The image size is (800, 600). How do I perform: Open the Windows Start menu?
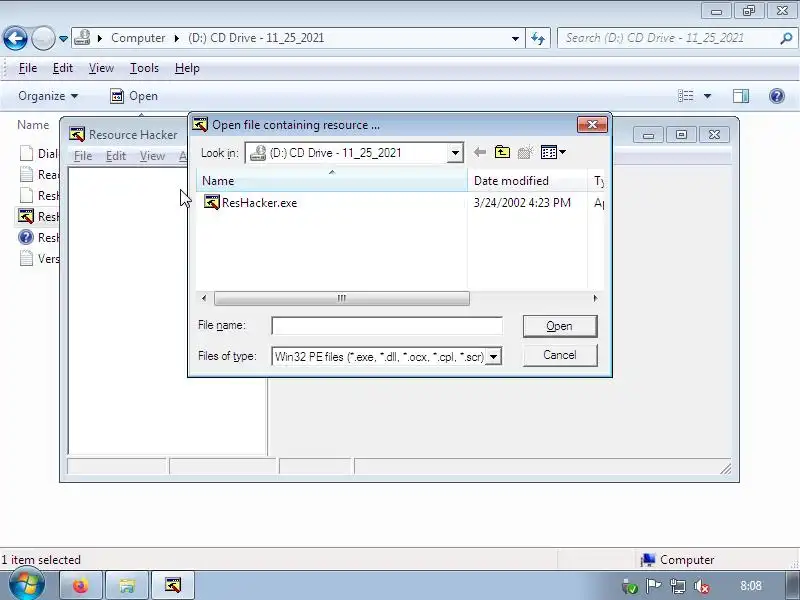(26, 585)
